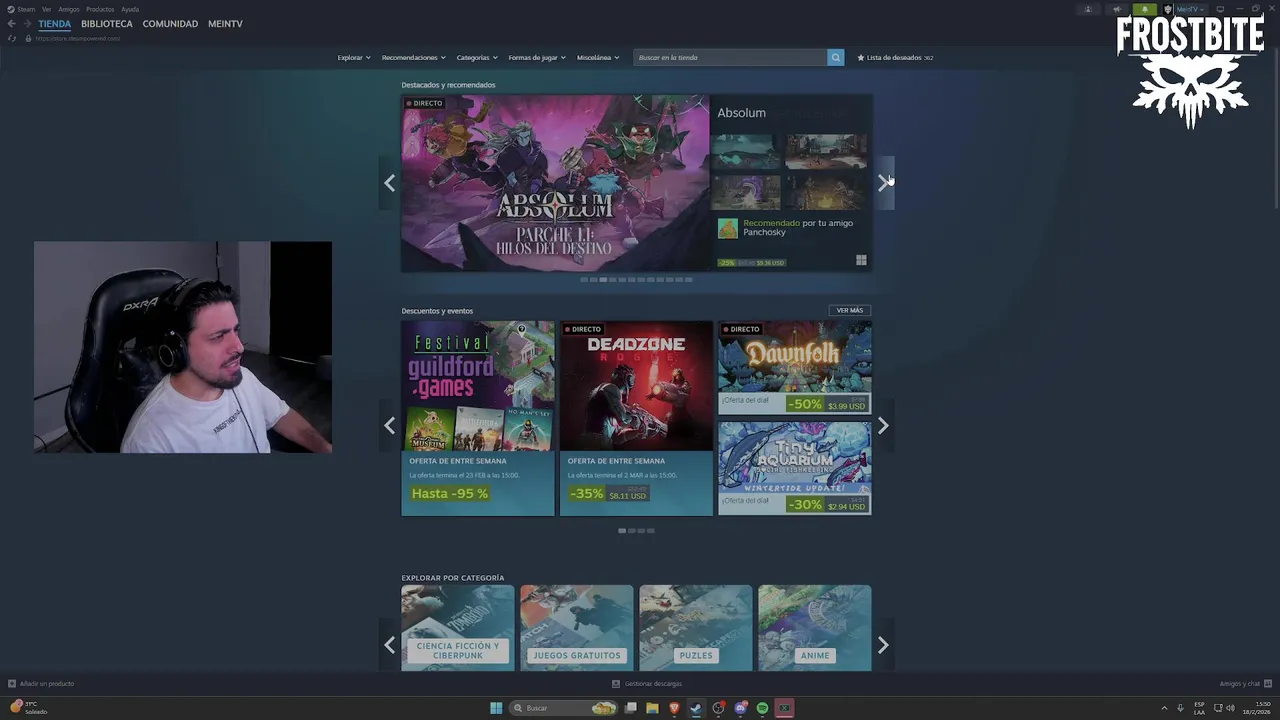Go back in the discounts carousel

(x=389, y=426)
